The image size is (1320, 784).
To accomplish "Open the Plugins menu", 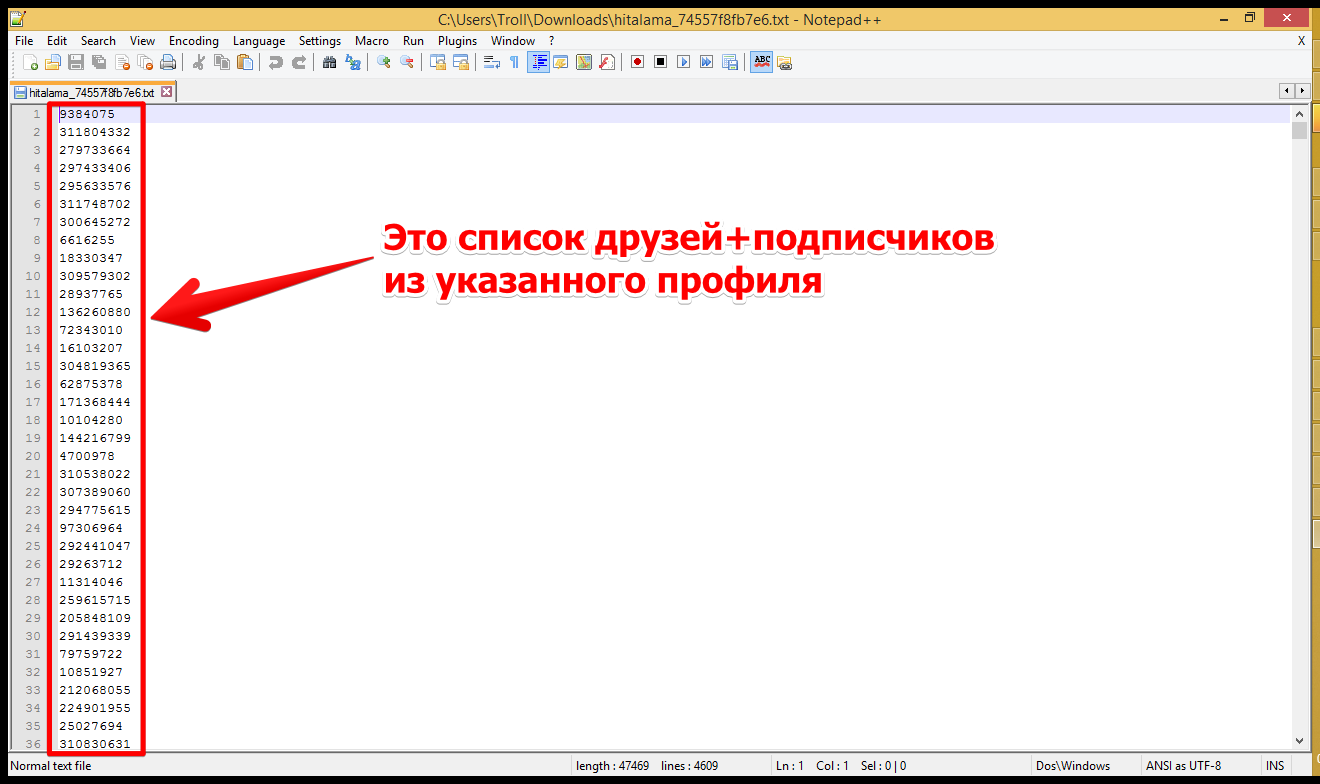I will (x=457, y=41).
